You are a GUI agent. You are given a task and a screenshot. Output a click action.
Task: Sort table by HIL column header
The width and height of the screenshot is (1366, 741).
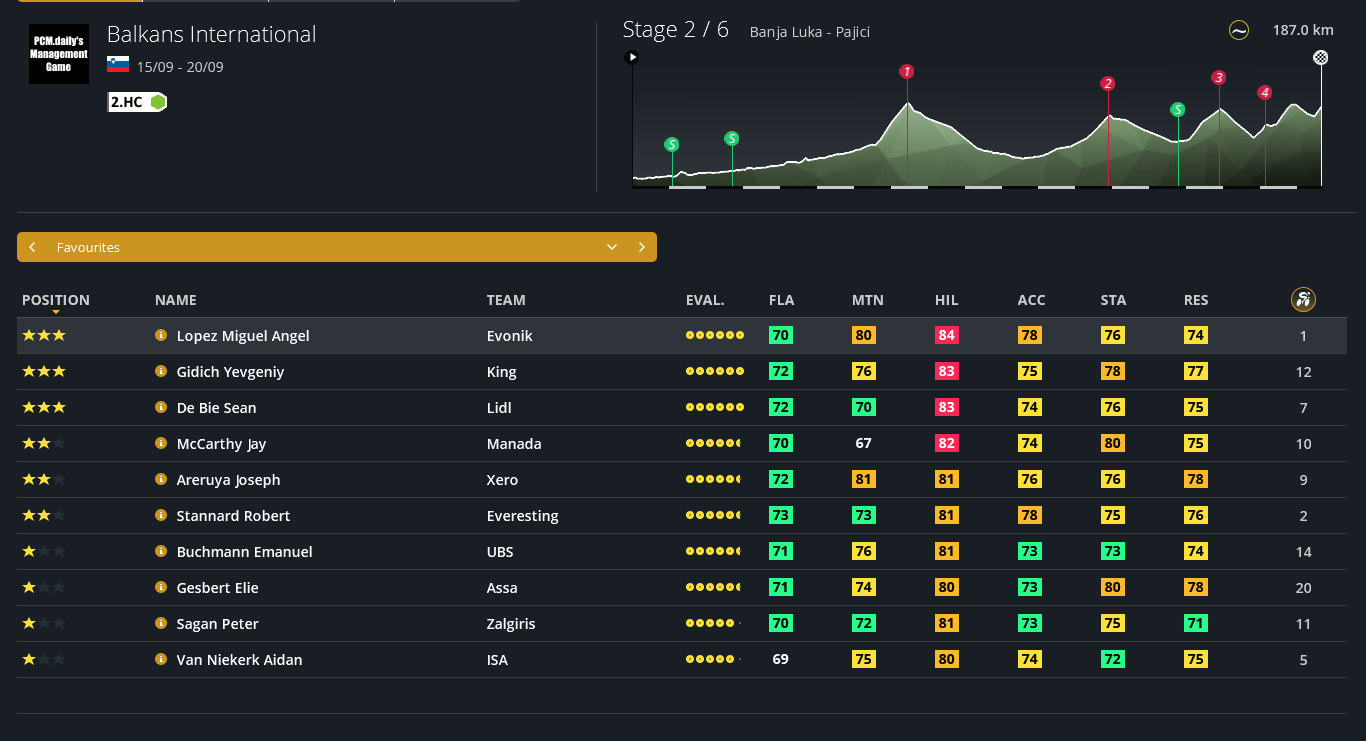(946, 300)
